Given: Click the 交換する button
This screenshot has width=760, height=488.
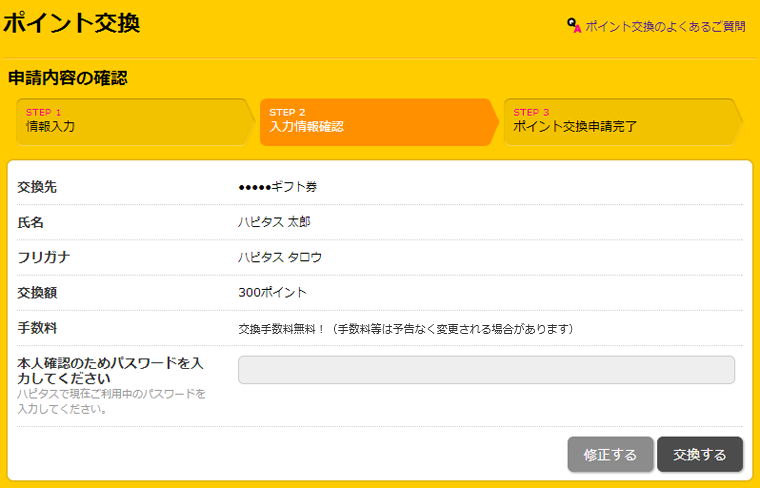Looking at the screenshot, I should [700, 455].
